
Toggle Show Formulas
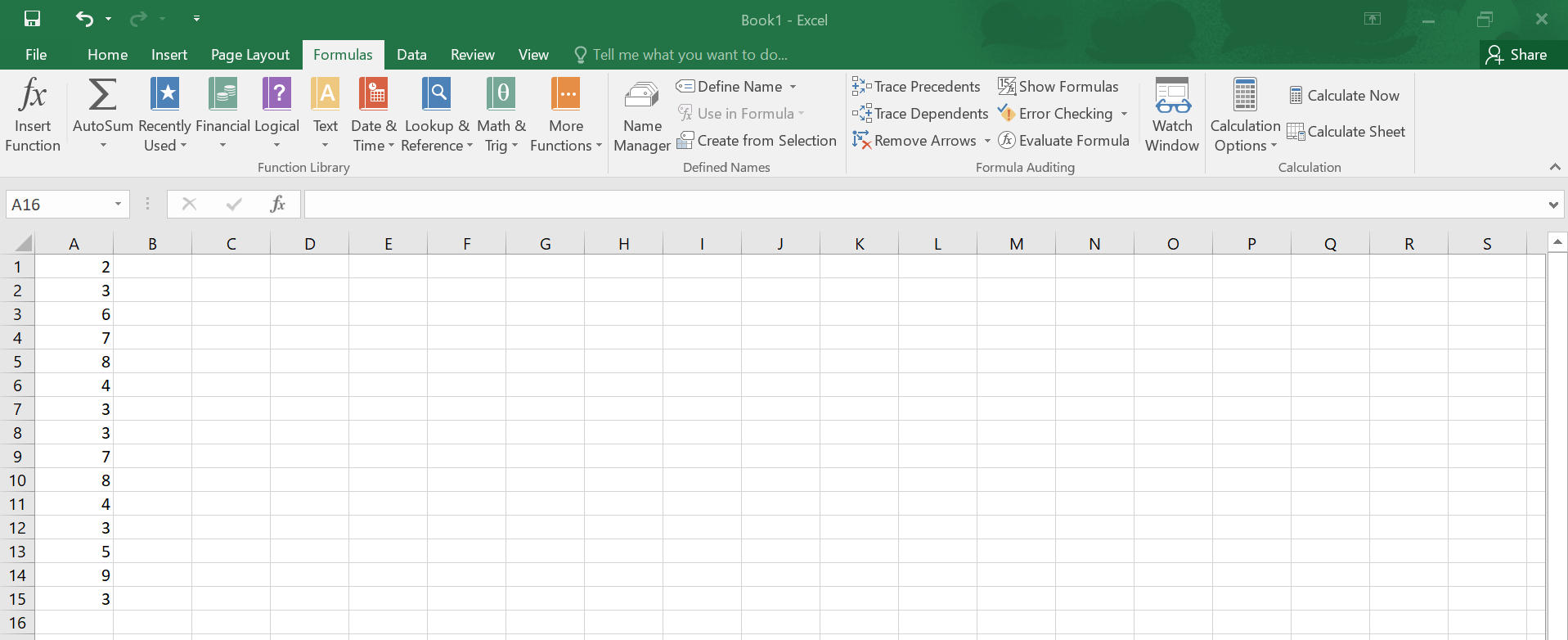tap(1058, 86)
